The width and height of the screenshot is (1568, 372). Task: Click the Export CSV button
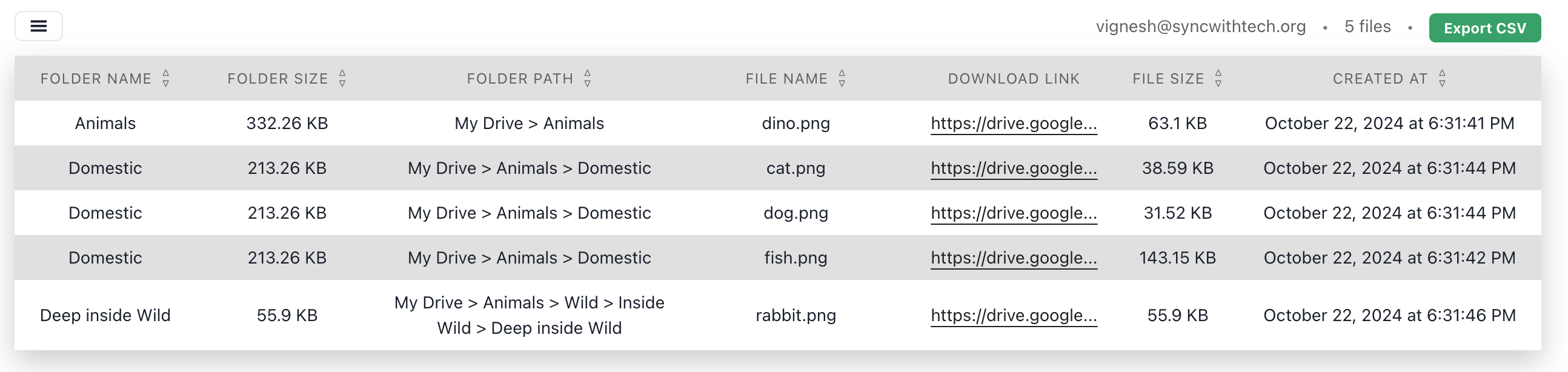1486,27
